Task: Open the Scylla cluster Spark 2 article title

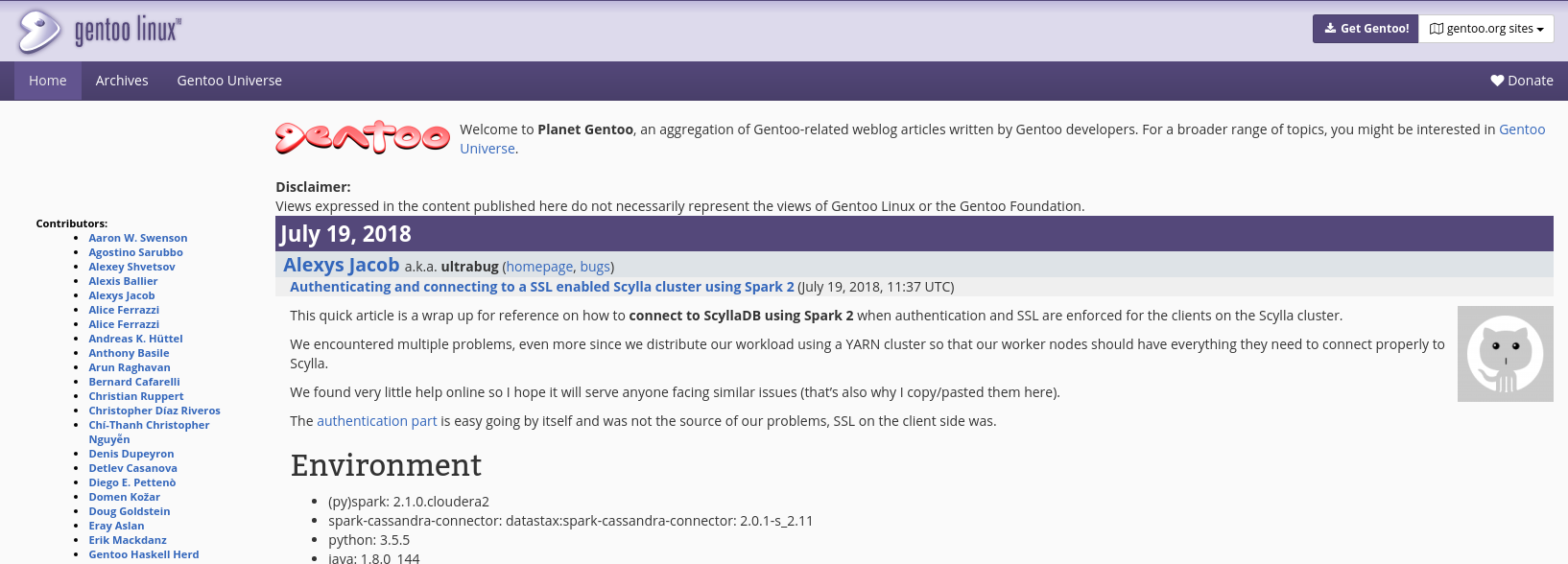Action: (x=542, y=287)
